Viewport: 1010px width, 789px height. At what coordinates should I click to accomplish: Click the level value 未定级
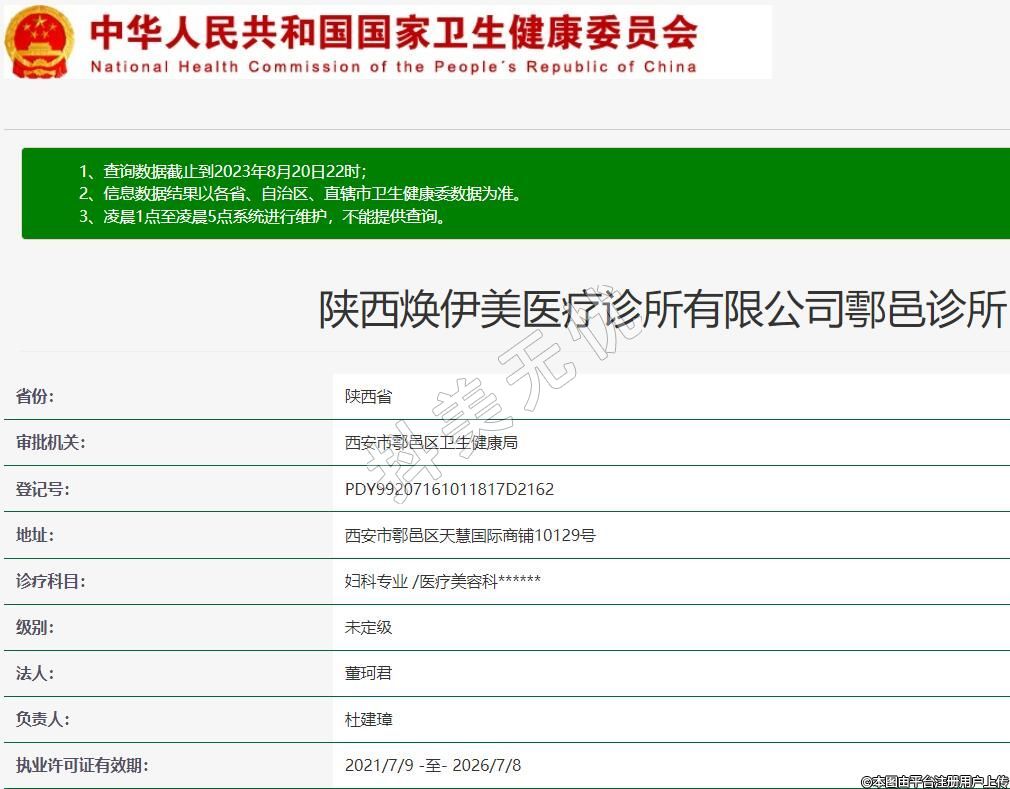tap(368, 627)
